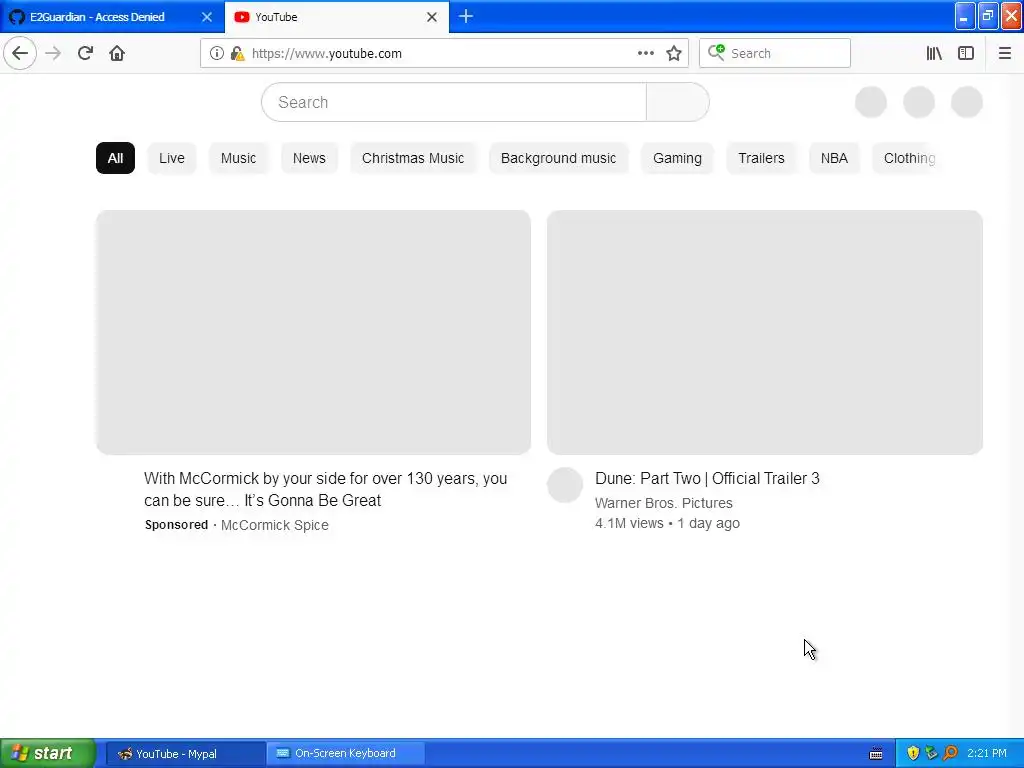Screen dimensions: 1024x768
Task: Open the security shield tray icon
Action: point(913,754)
